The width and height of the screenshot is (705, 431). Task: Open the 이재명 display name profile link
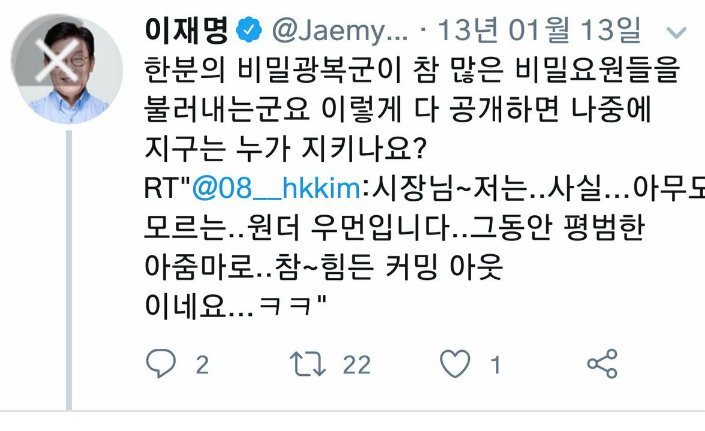coord(187,30)
